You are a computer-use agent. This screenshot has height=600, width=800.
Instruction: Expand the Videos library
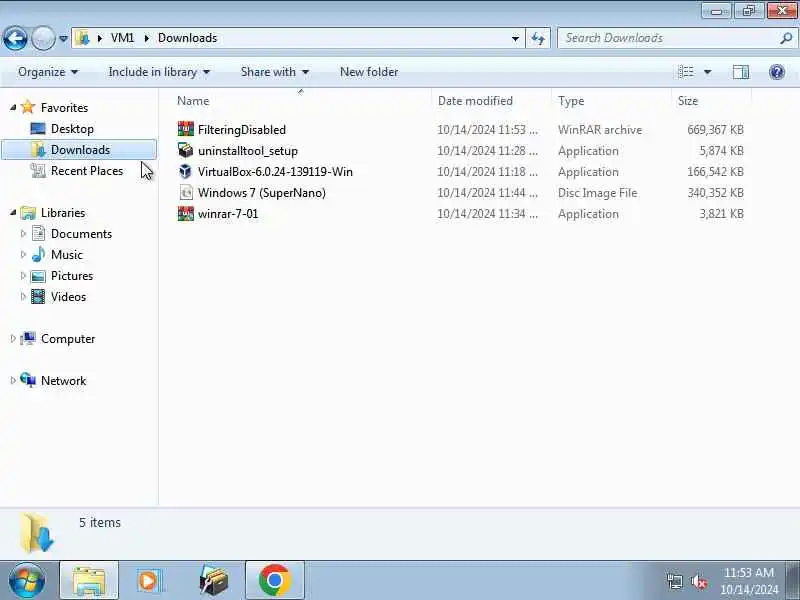tap(23, 296)
